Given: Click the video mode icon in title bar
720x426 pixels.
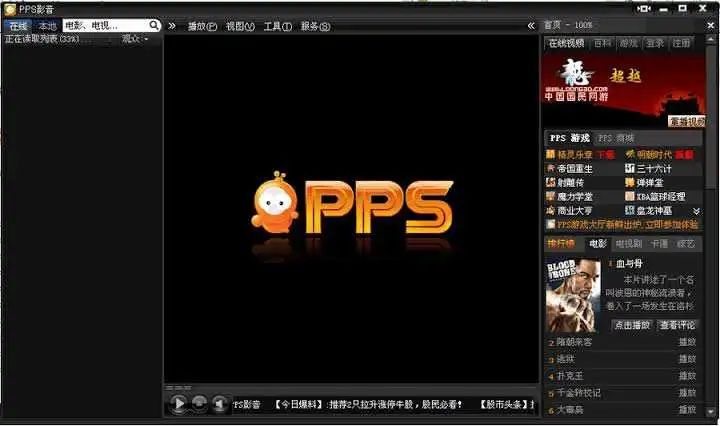Looking at the screenshot, I should [x=644, y=9].
